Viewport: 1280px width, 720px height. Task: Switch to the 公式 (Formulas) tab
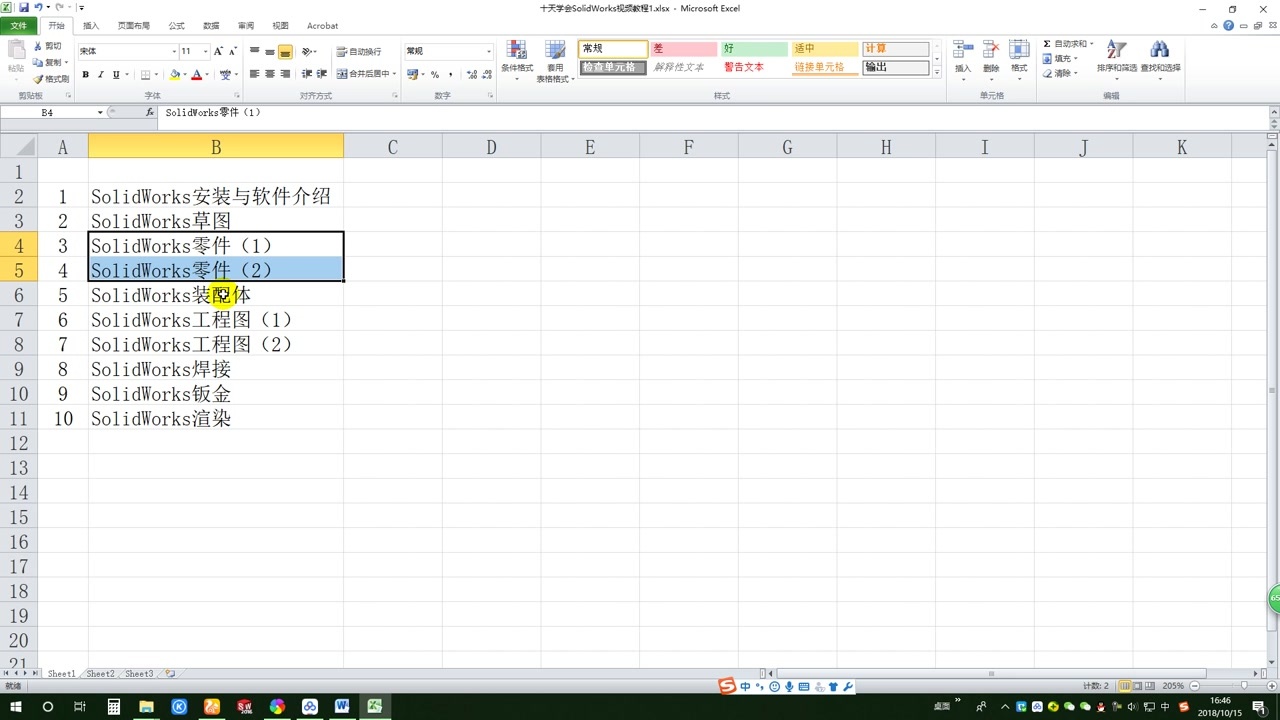176,25
